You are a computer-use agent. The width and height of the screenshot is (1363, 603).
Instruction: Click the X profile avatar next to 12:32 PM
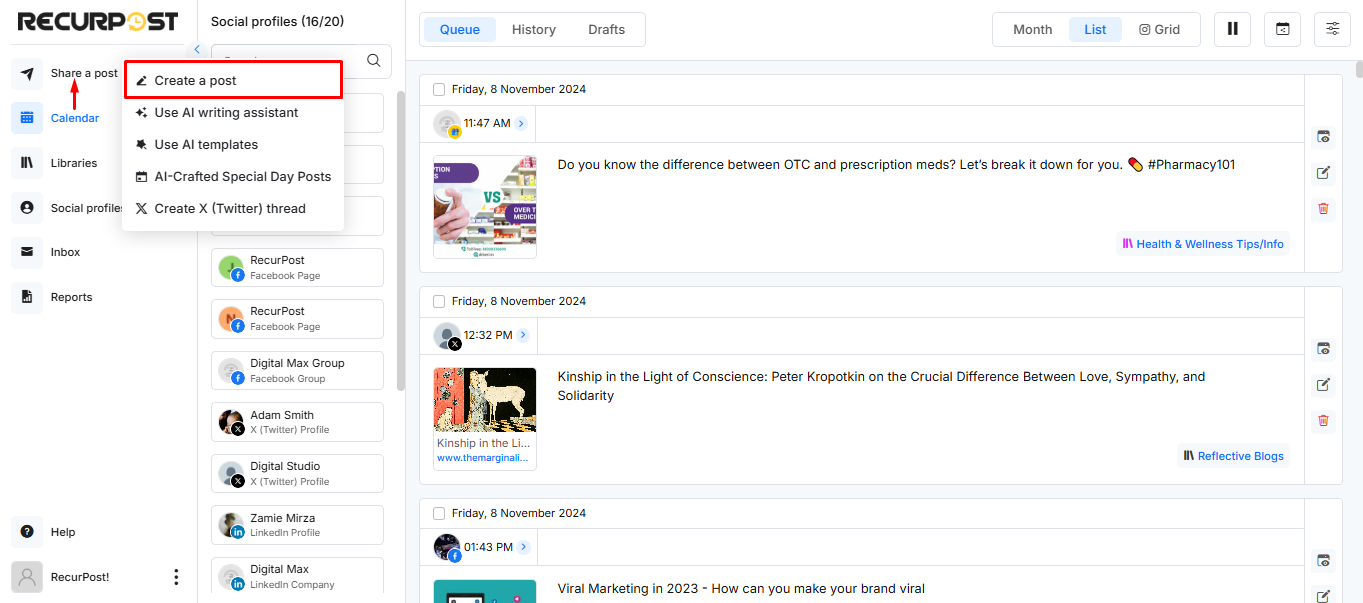tap(447, 336)
